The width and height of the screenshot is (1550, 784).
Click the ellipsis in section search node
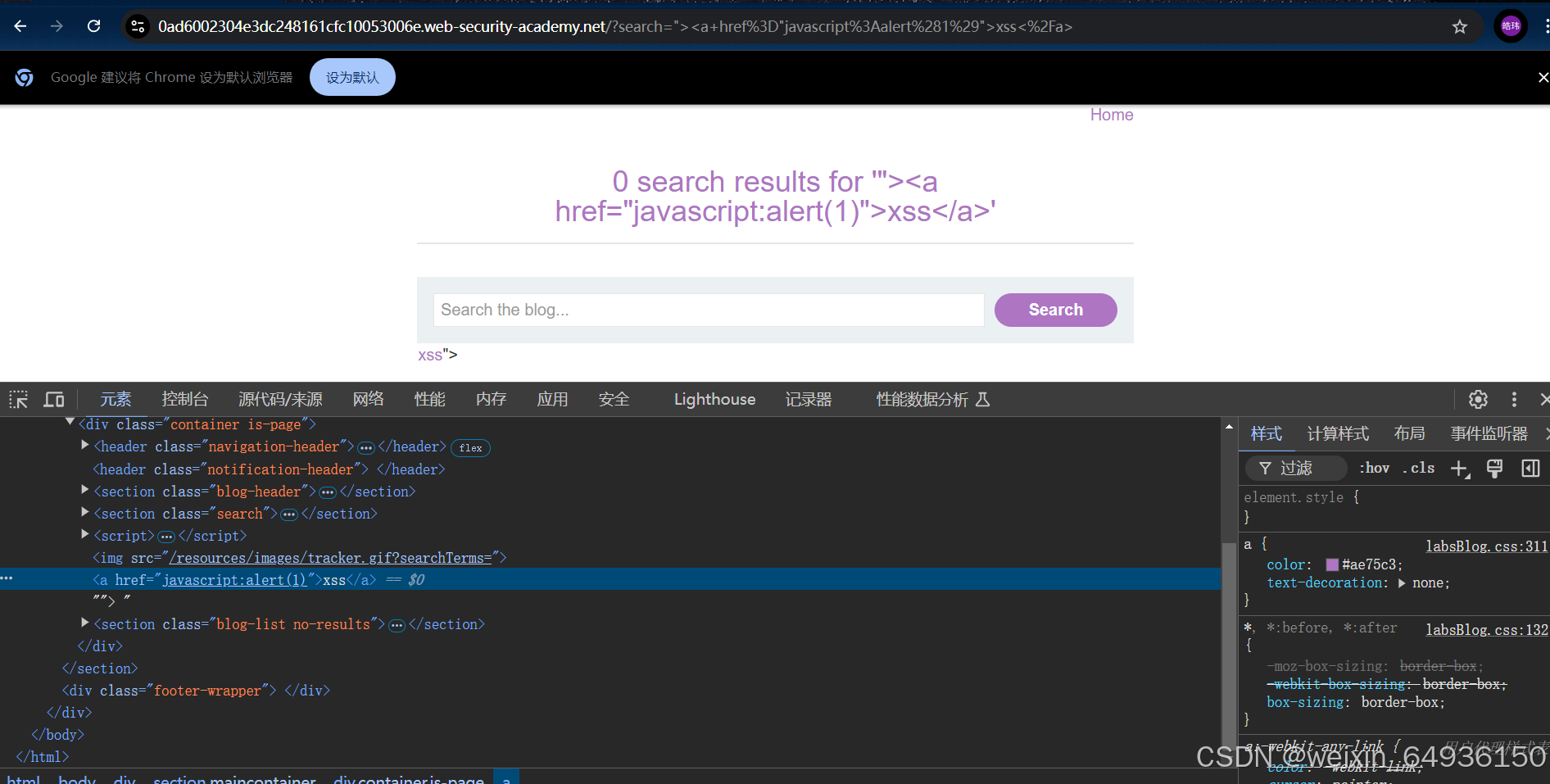tap(289, 514)
